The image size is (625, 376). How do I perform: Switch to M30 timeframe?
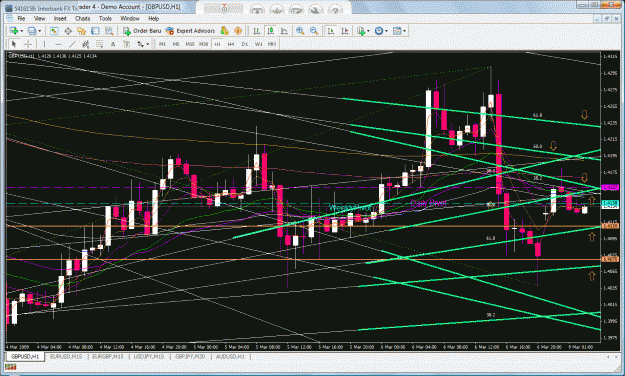pyautogui.click(x=204, y=44)
